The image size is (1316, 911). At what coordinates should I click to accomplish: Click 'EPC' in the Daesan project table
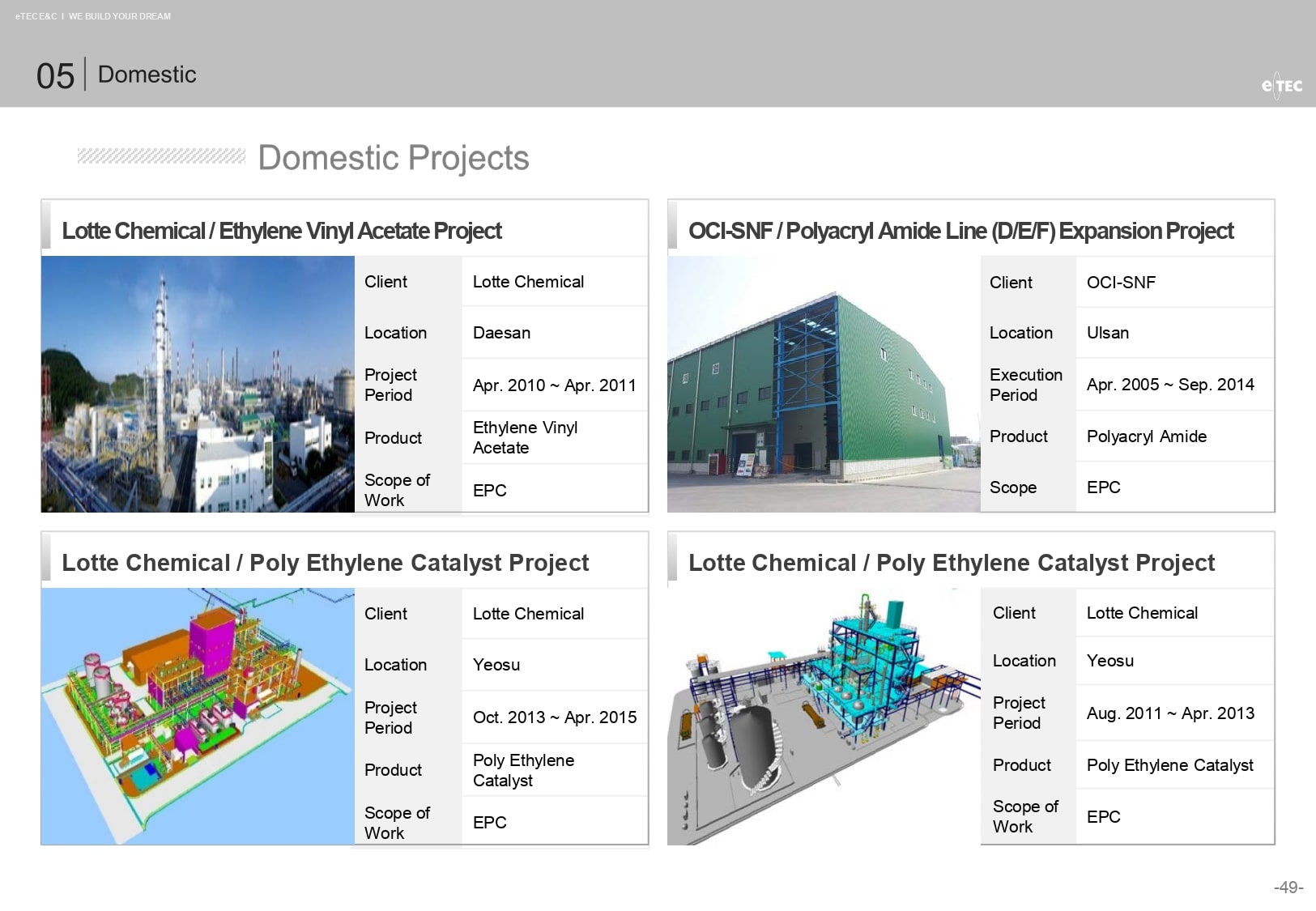490,491
